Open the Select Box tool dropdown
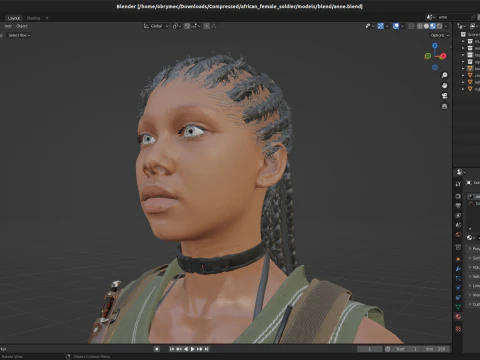This screenshot has width=480, height=360. (19, 35)
